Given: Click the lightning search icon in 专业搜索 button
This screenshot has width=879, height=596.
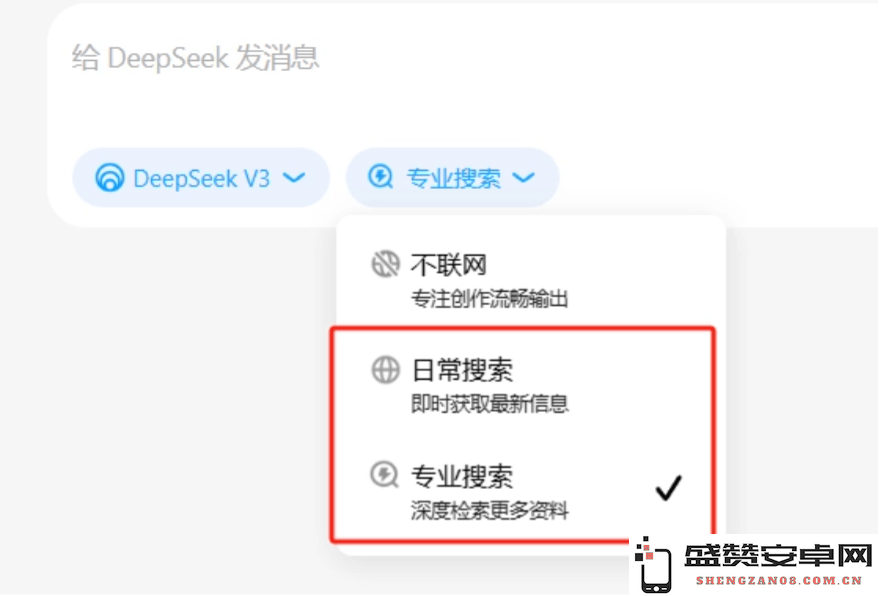Looking at the screenshot, I should tap(381, 177).
